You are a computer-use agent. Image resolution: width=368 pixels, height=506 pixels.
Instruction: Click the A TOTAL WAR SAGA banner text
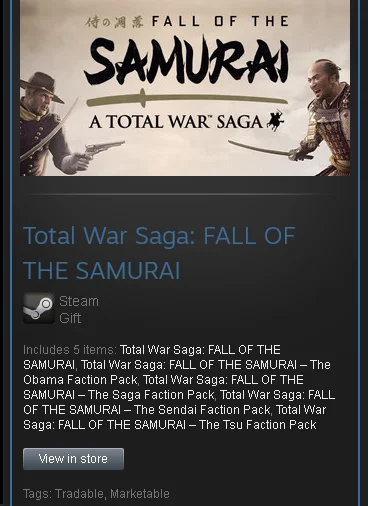coord(176,121)
